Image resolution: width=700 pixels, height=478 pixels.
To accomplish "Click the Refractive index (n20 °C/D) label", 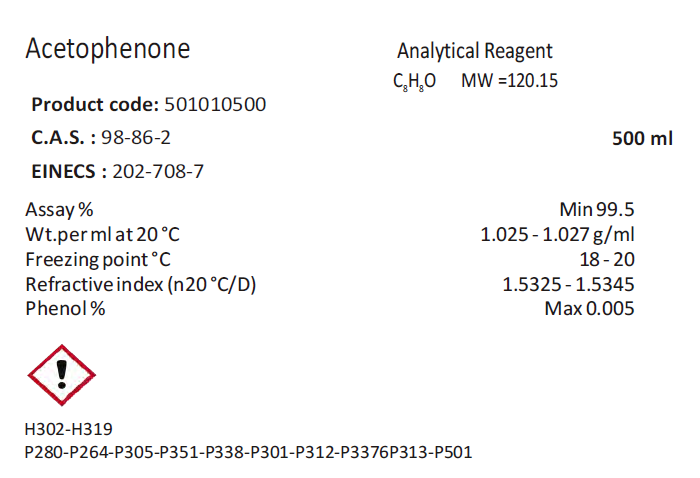I will (141, 284).
